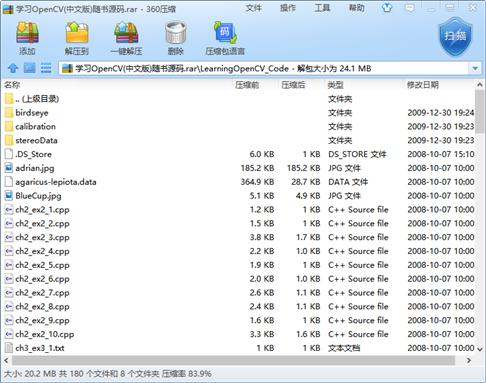Click the scroll up arrow of file list

tap(480, 85)
